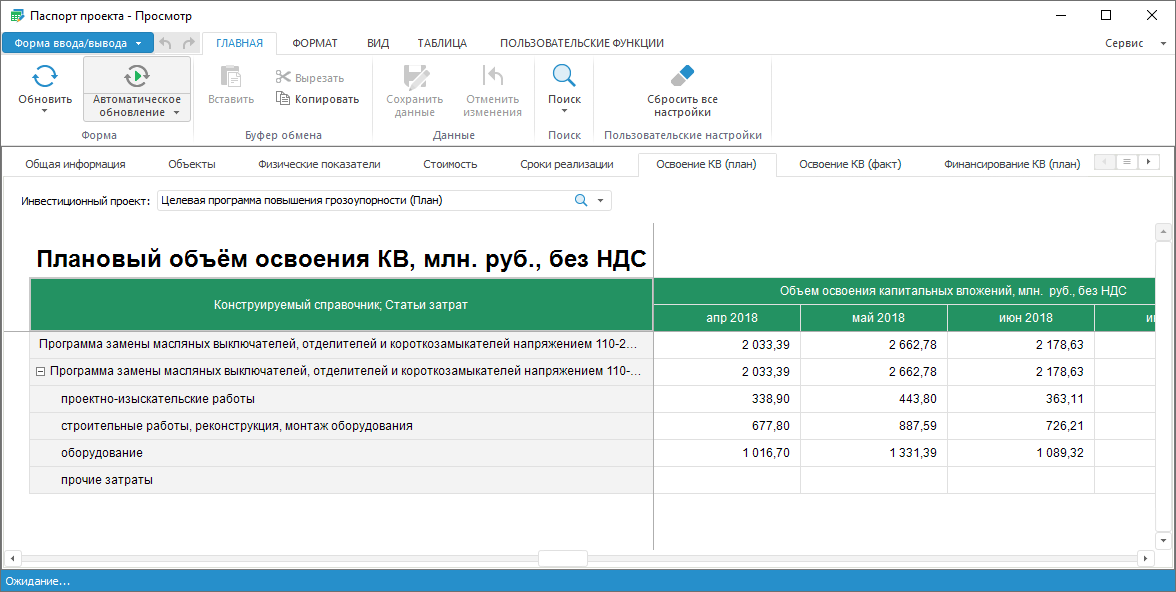
Task: Open the Освоение КВ (факт) tab
Action: (x=850, y=164)
